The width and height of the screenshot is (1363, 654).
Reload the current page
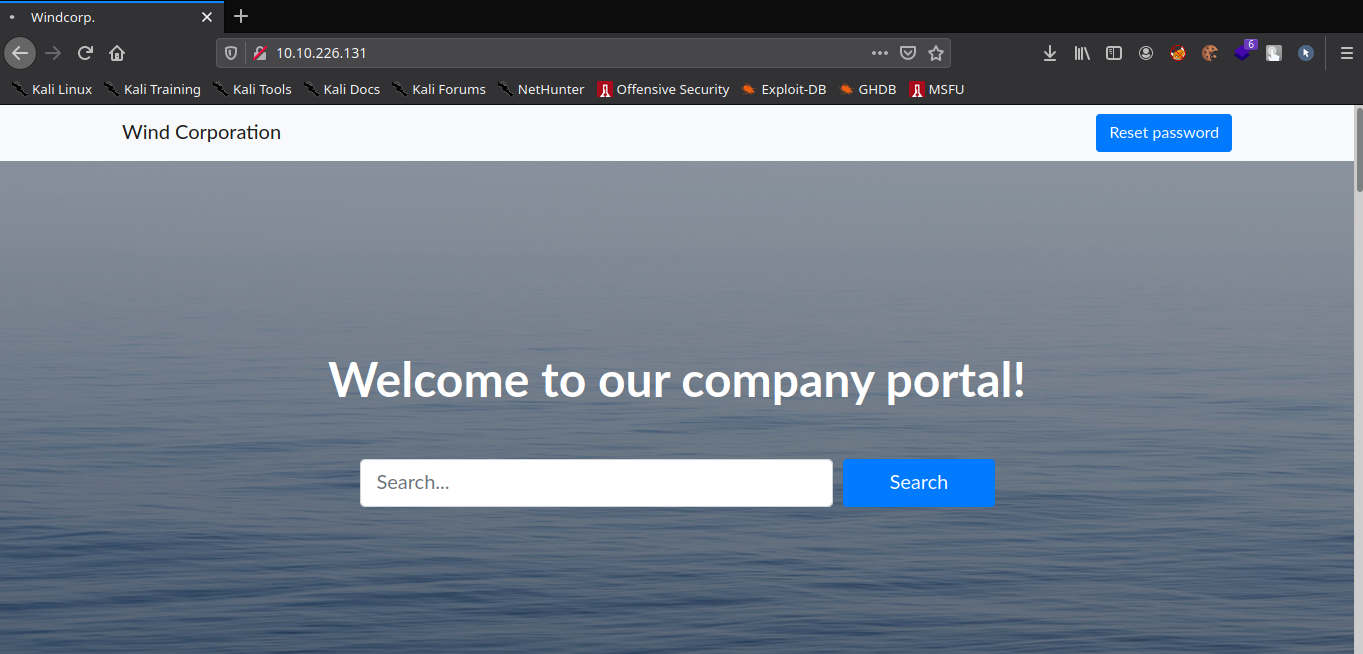(x=86, y=53)
